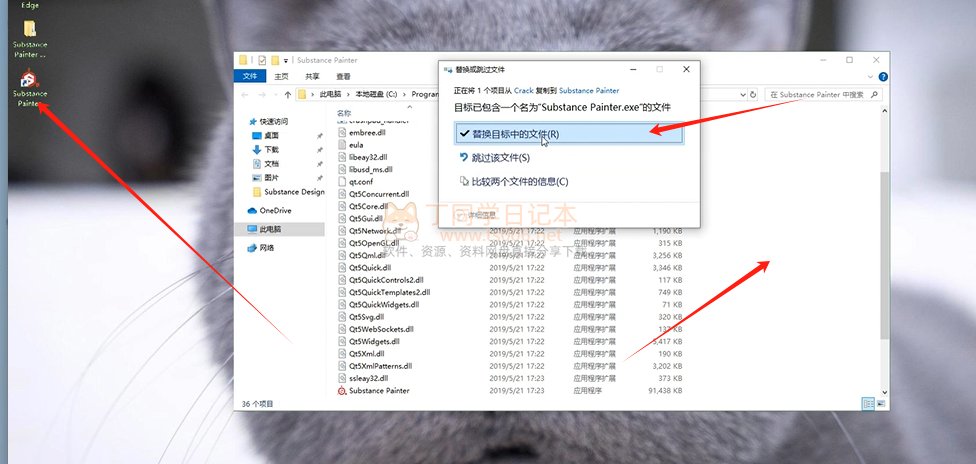
Task: Go back with the Explorer back arrow
Action: point(245,95)
